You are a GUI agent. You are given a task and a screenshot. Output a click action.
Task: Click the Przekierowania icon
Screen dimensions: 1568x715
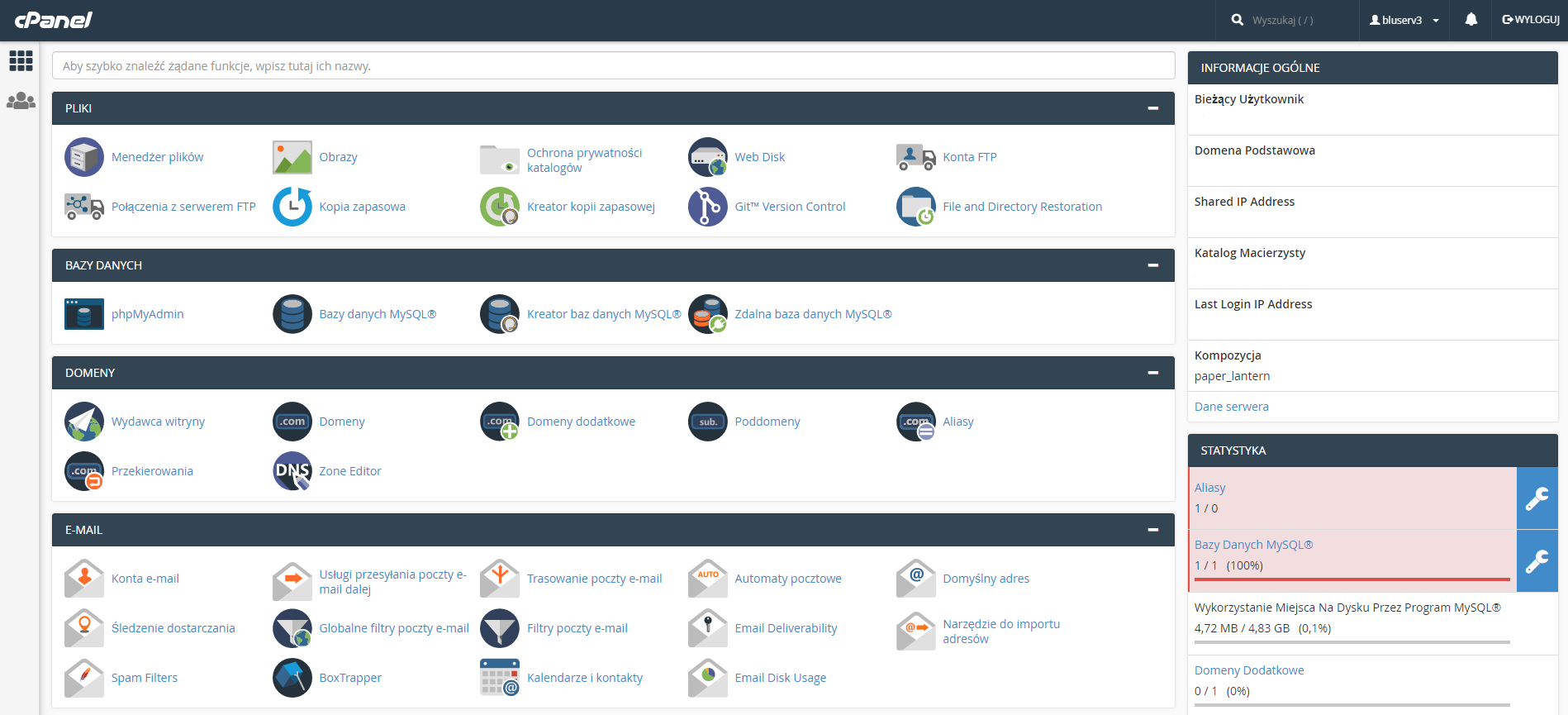tap(84, 471)
